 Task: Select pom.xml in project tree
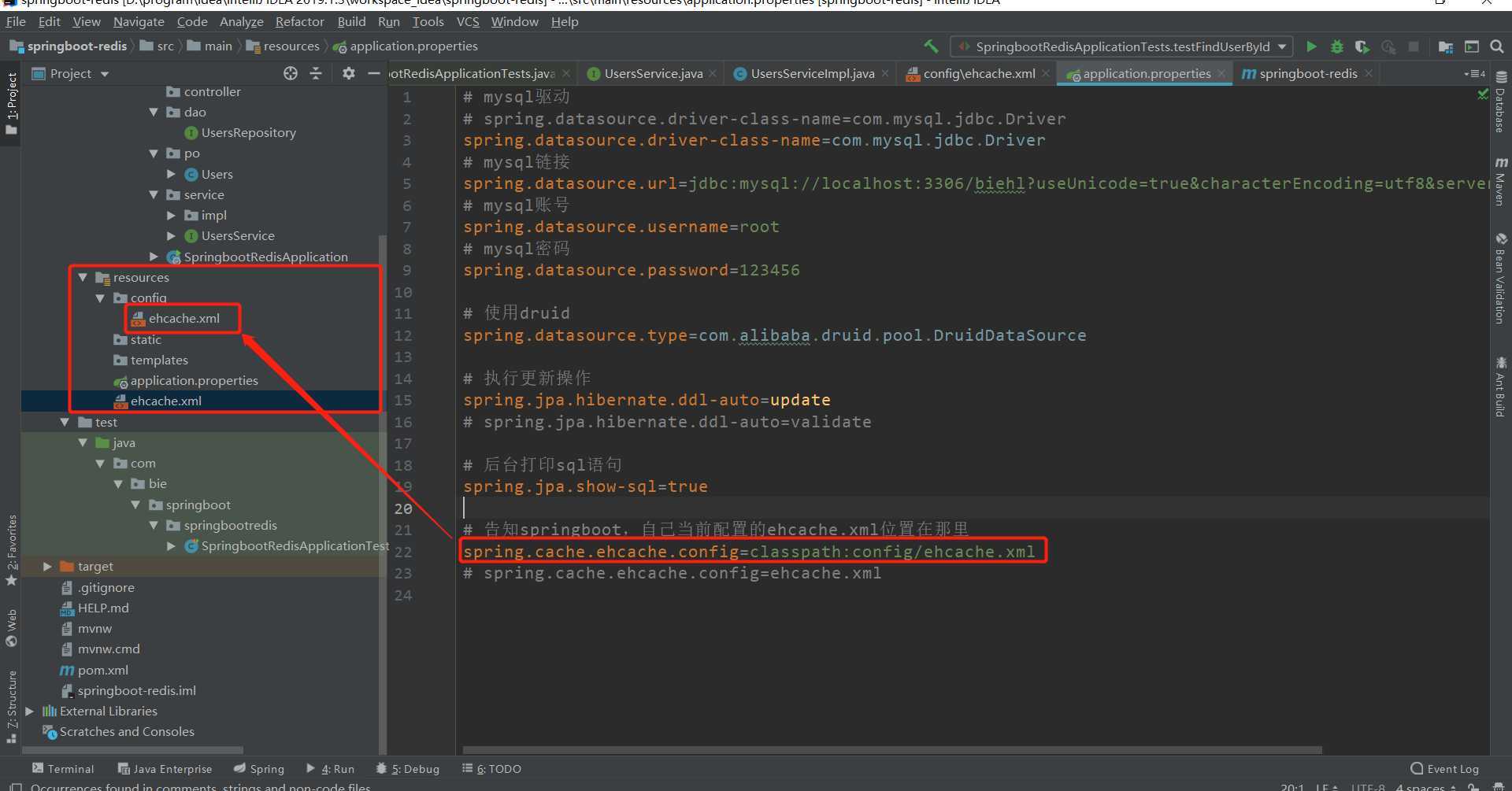pos(102,671)
